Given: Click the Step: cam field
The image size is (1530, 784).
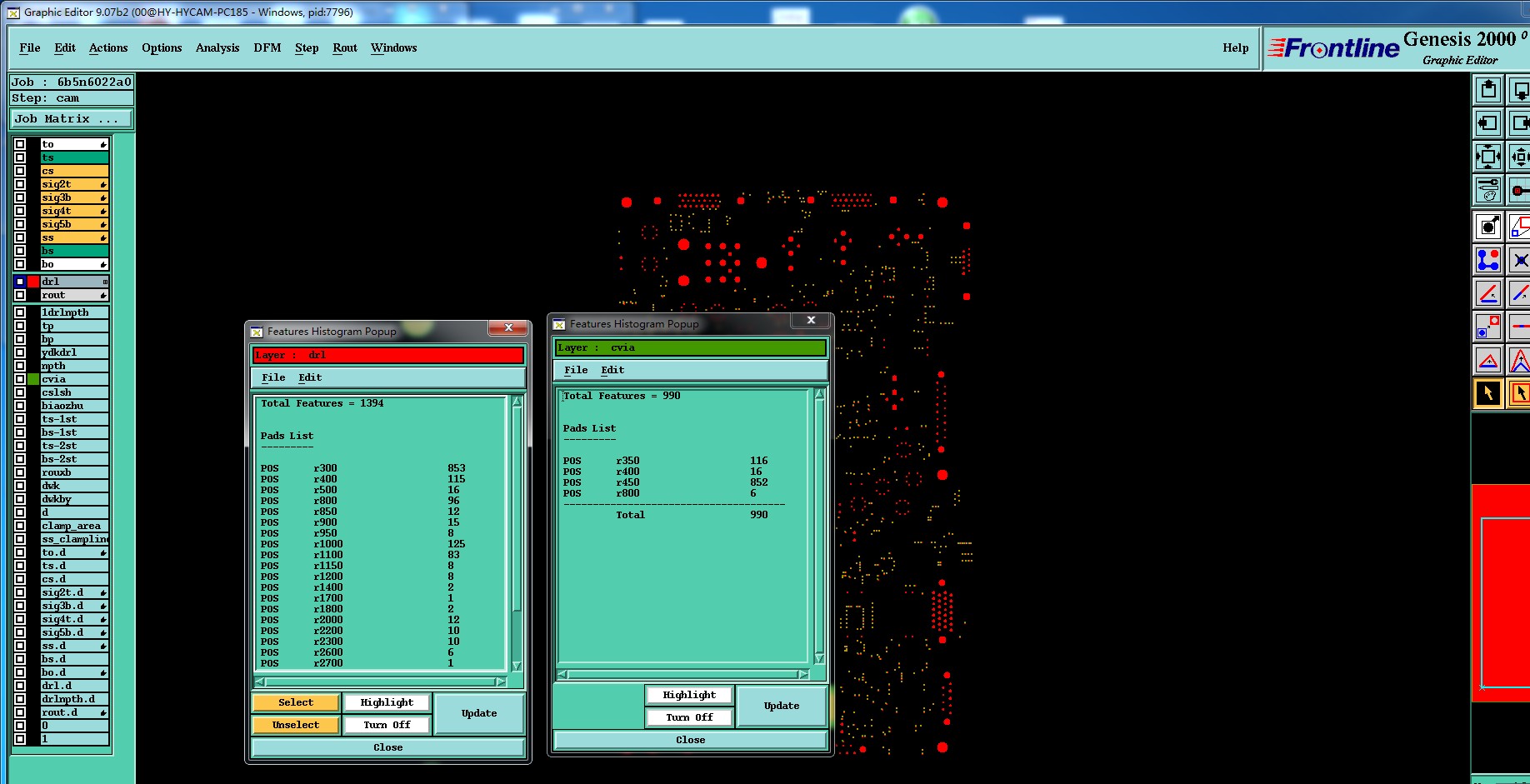Looking at the screenshot, I should [72, 98].
